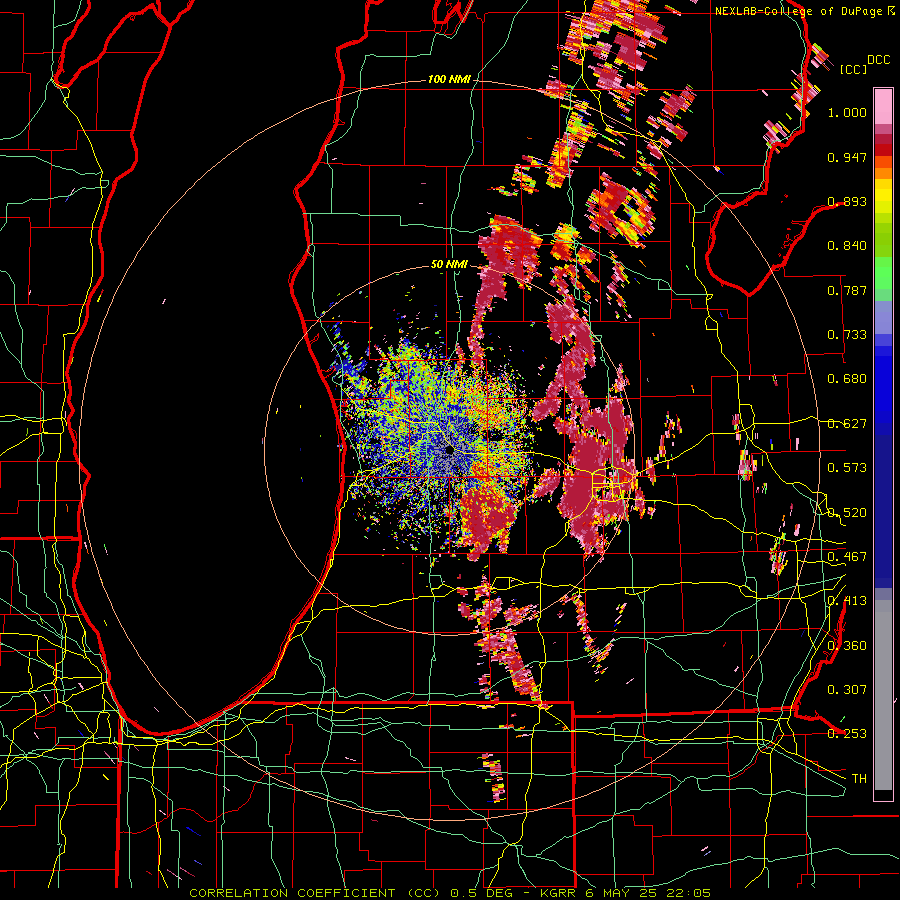Click the [CC] unit label
The width and height of the screenshot is (900, 900).
pos(853,69)
